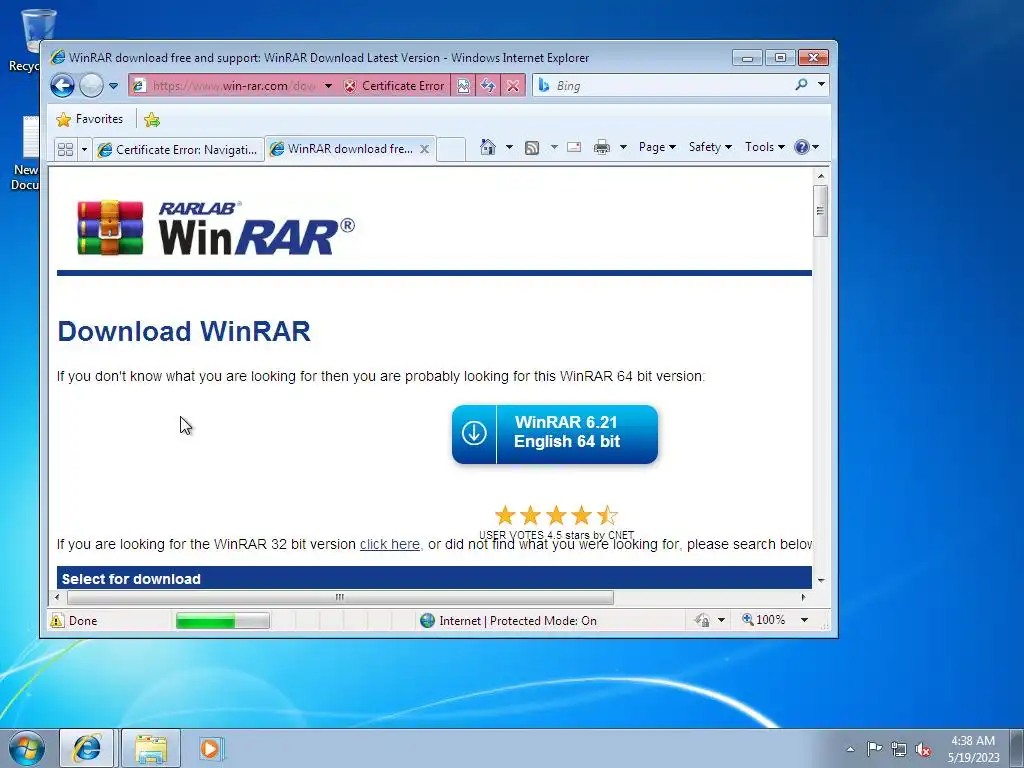1024x768 pixels.
Task: Click the vertical scrollbar down arrow
Action: coord(821,580)
